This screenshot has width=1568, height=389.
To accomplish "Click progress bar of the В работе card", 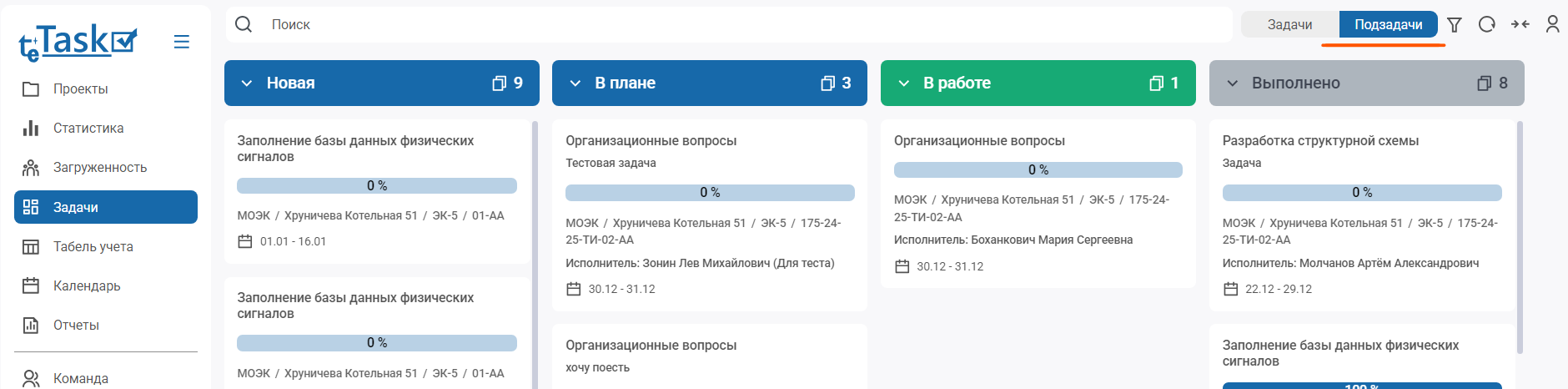I will [x=1038, y=170].
